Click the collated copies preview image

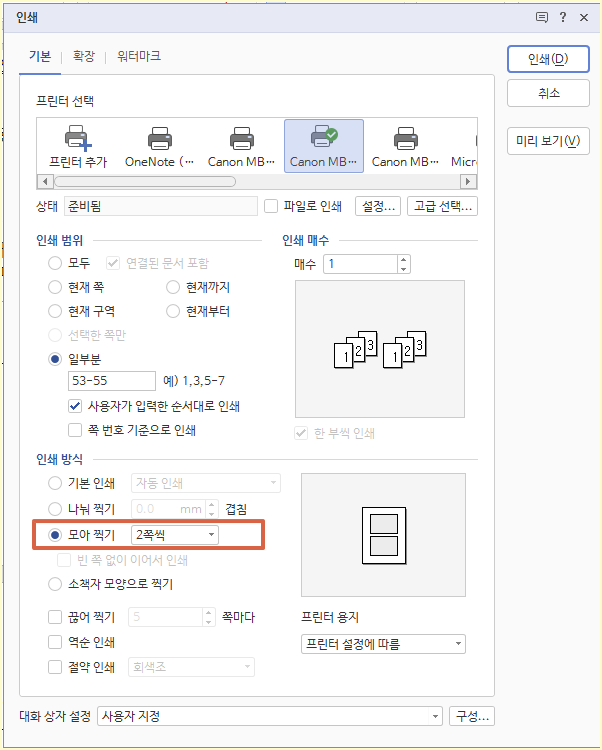(380, 349)
